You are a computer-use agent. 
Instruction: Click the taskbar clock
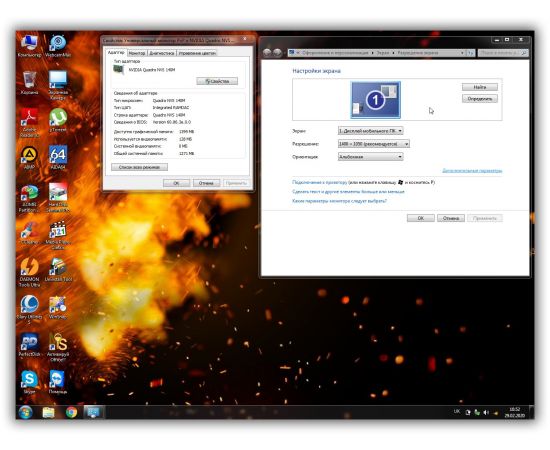coord(515,412)
